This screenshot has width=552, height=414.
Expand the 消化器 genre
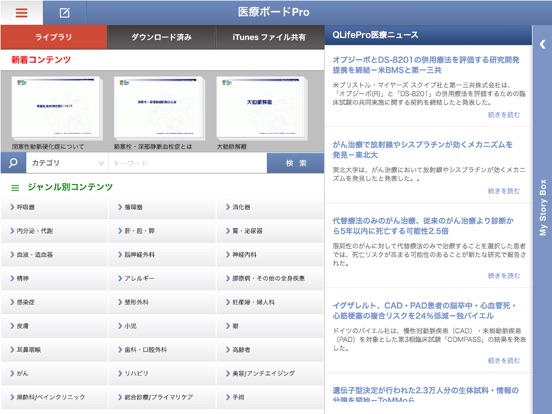tap(270, 207)
